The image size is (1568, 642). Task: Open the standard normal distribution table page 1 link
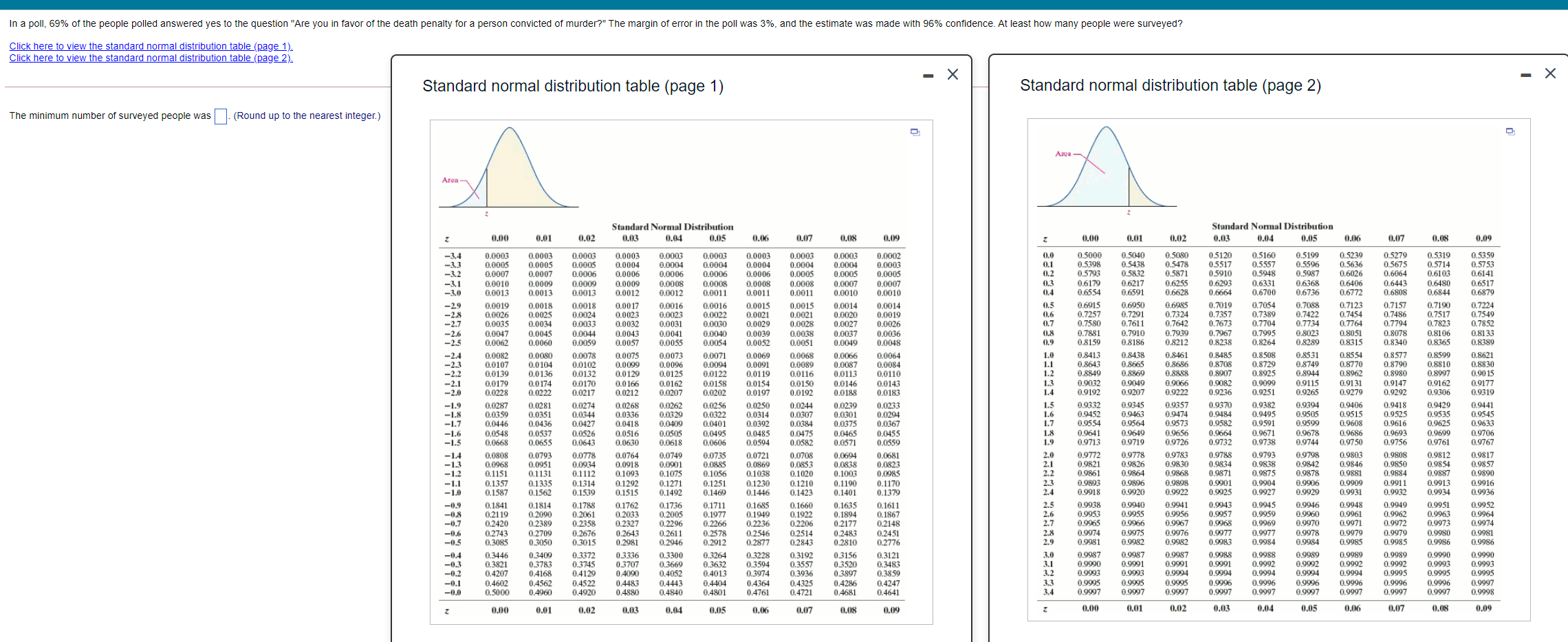pyautogui.click(x=150, y=46)
